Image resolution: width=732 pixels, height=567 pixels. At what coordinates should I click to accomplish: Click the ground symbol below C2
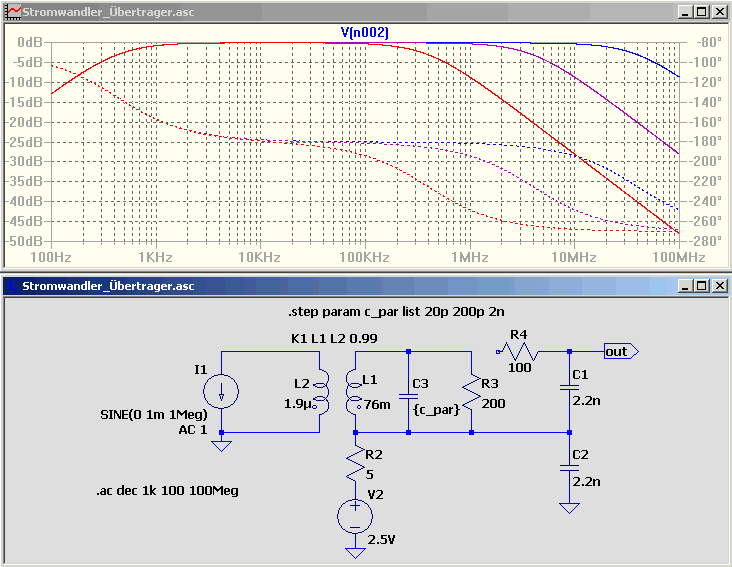[569, 508]
